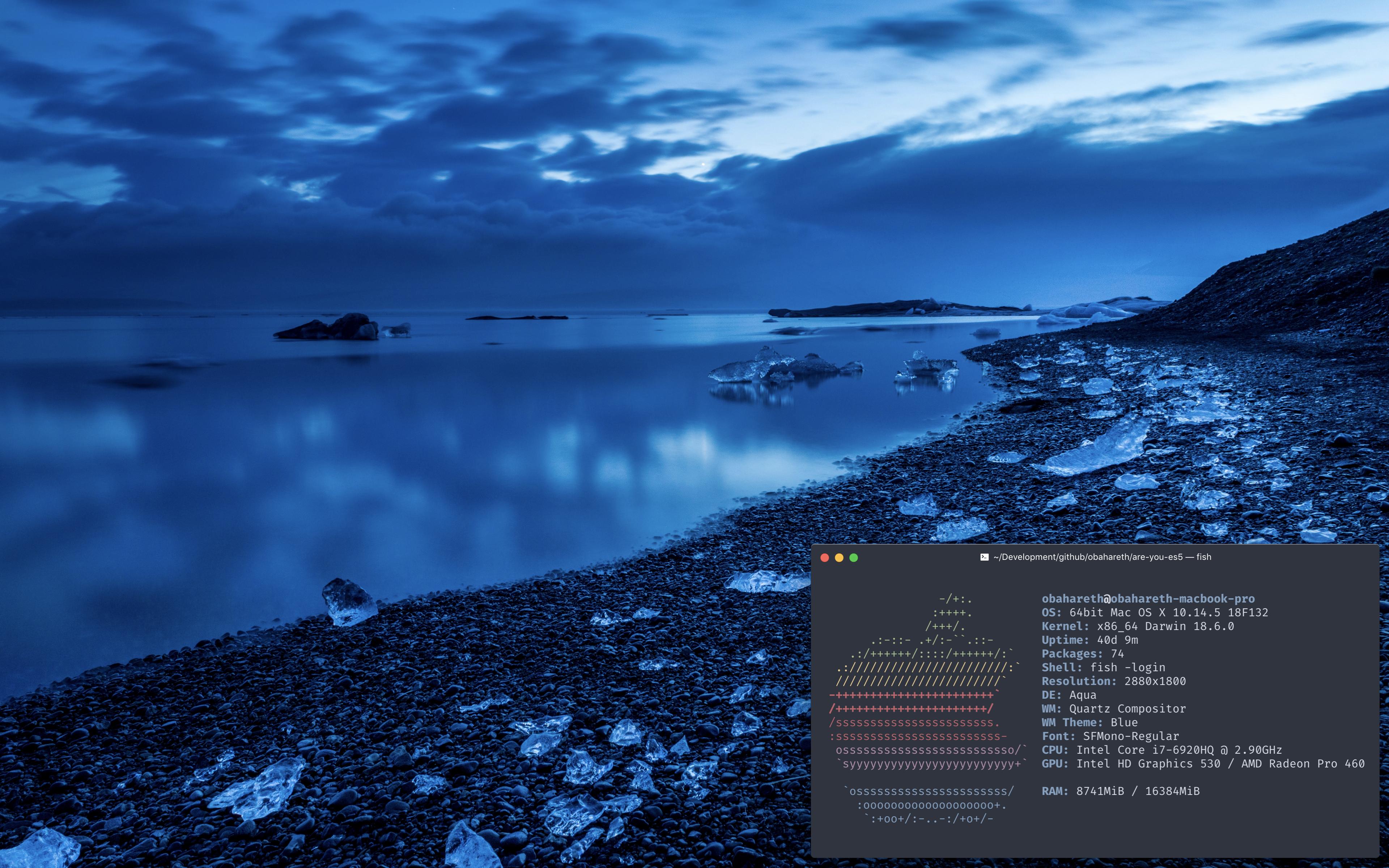The width and height of the screenshot is (1389, 868).
Task: Minimize the terminal with yellow button
Action: pos(839,557)
